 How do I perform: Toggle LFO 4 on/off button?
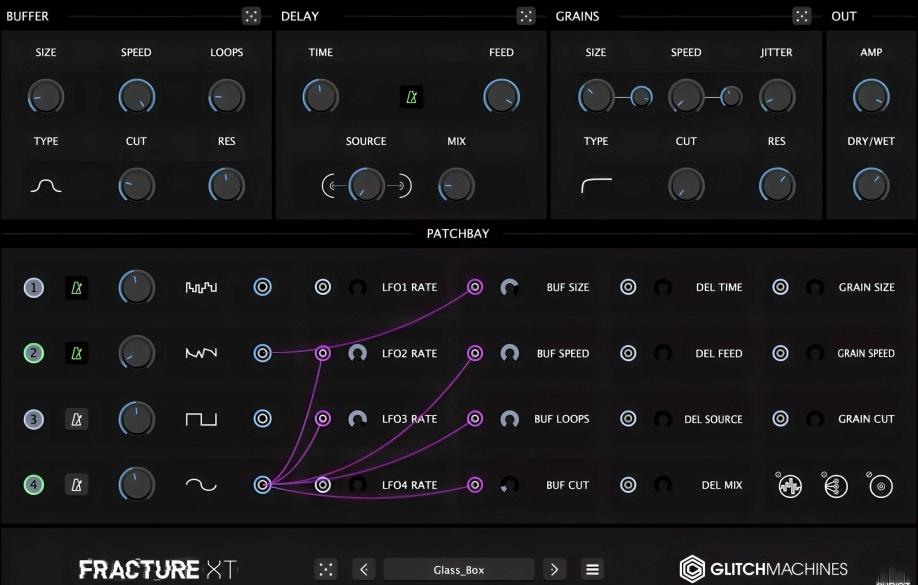point(33,484)
